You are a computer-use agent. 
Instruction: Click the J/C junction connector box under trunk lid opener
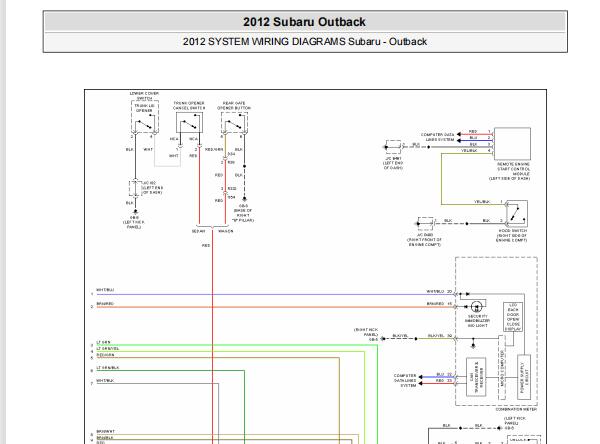click(x=135, y=188)
